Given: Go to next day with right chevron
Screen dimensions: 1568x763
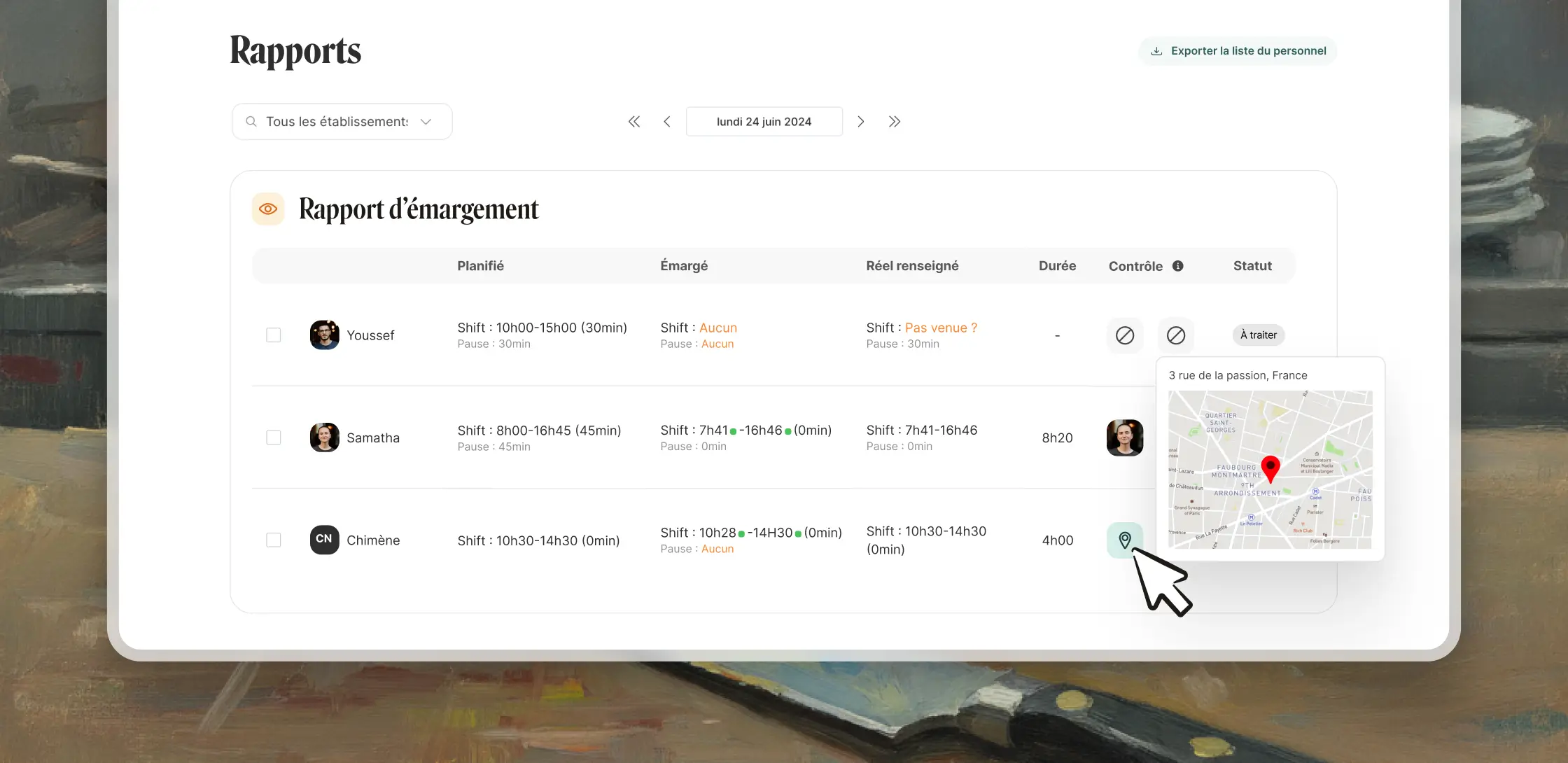Looking at the screenshot, I should tap(861, 122).
